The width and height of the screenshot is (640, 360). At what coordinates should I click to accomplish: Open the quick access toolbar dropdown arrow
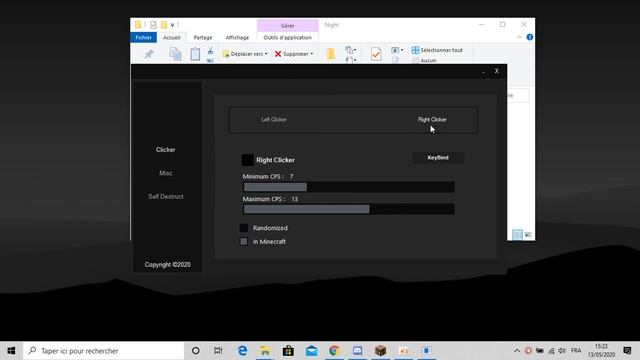coord(172,25)
